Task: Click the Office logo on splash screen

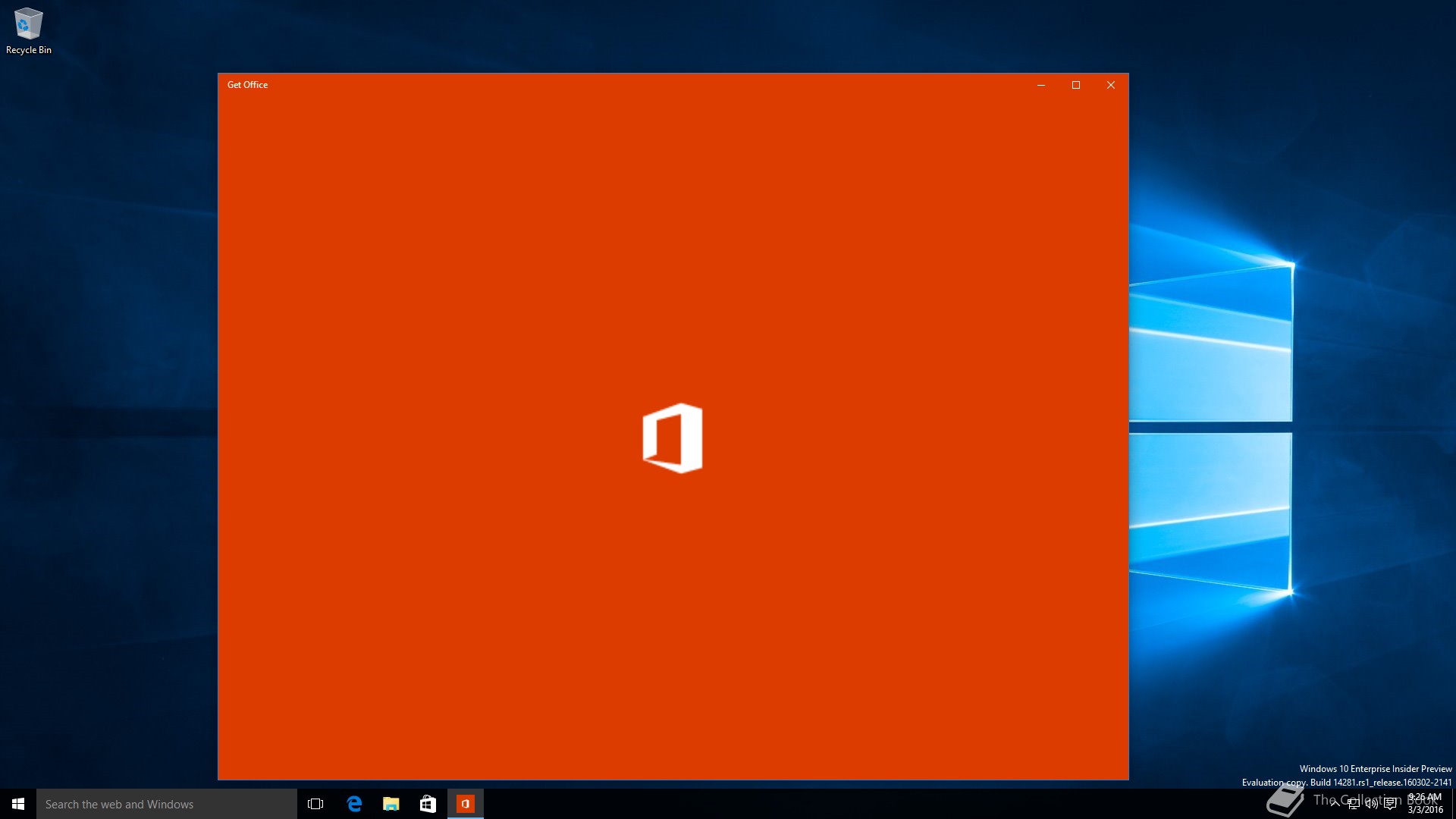Action: click(673, 438)
